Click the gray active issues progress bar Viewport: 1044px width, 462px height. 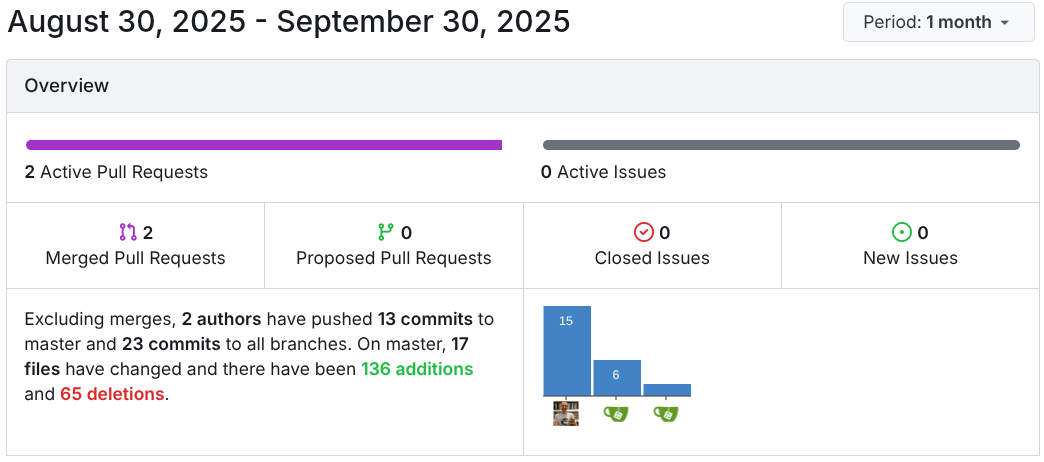pos(781,145)
